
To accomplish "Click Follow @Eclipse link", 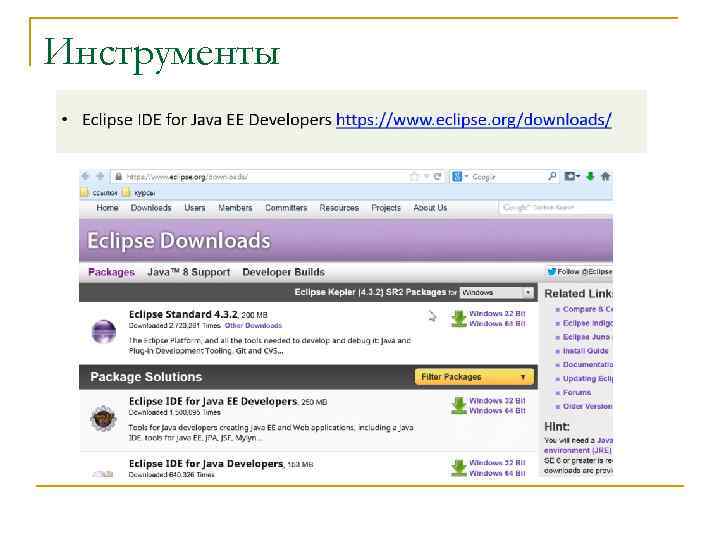I will click(x=585, y=272).
